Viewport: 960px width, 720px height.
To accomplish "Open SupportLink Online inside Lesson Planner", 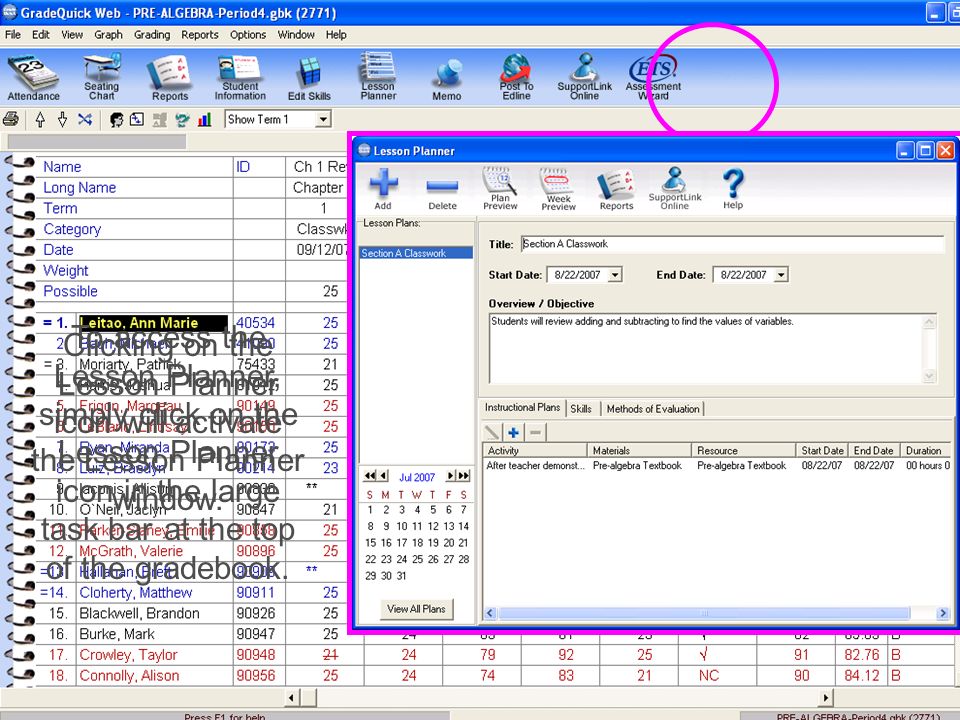I will tap(675, 189).
